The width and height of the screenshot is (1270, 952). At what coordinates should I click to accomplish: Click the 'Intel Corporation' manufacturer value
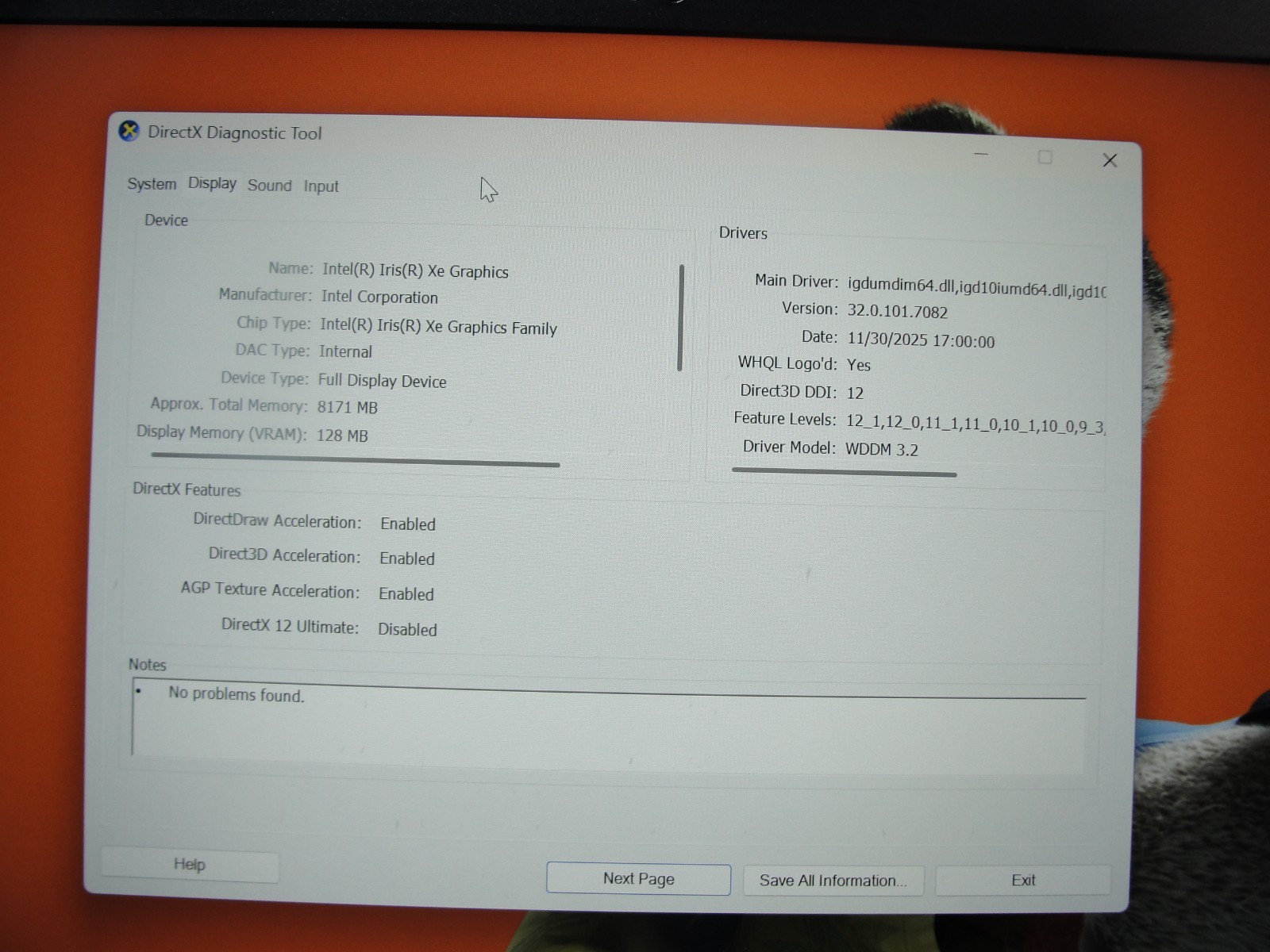tap(379, 297)
